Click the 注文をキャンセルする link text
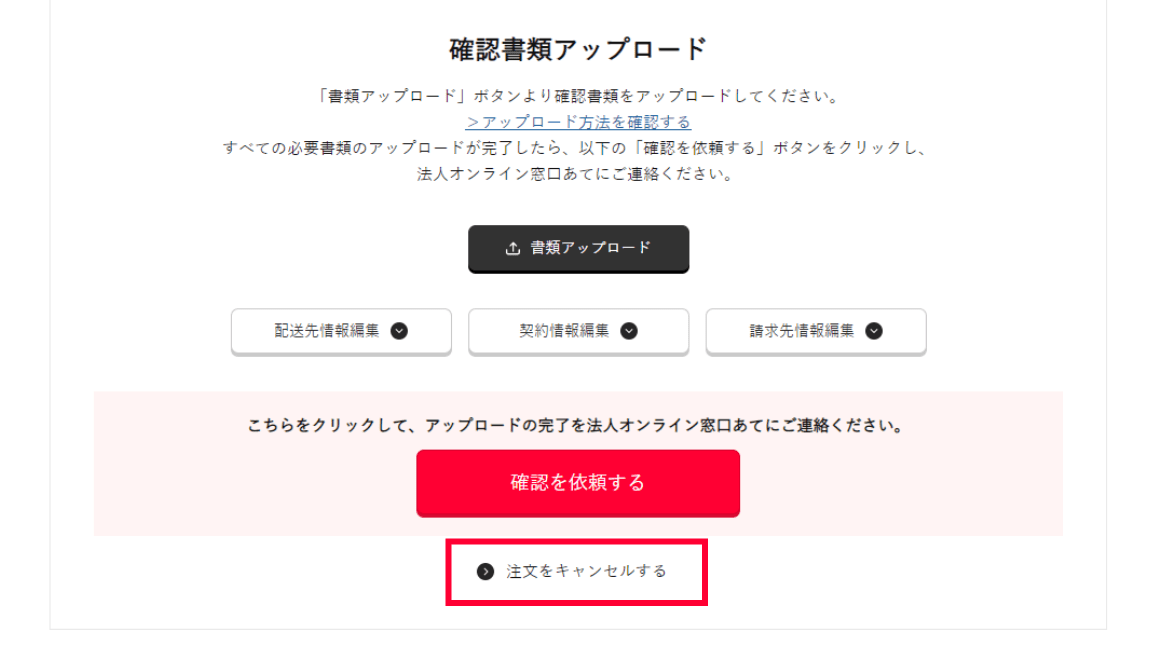 tap(586, 572)
